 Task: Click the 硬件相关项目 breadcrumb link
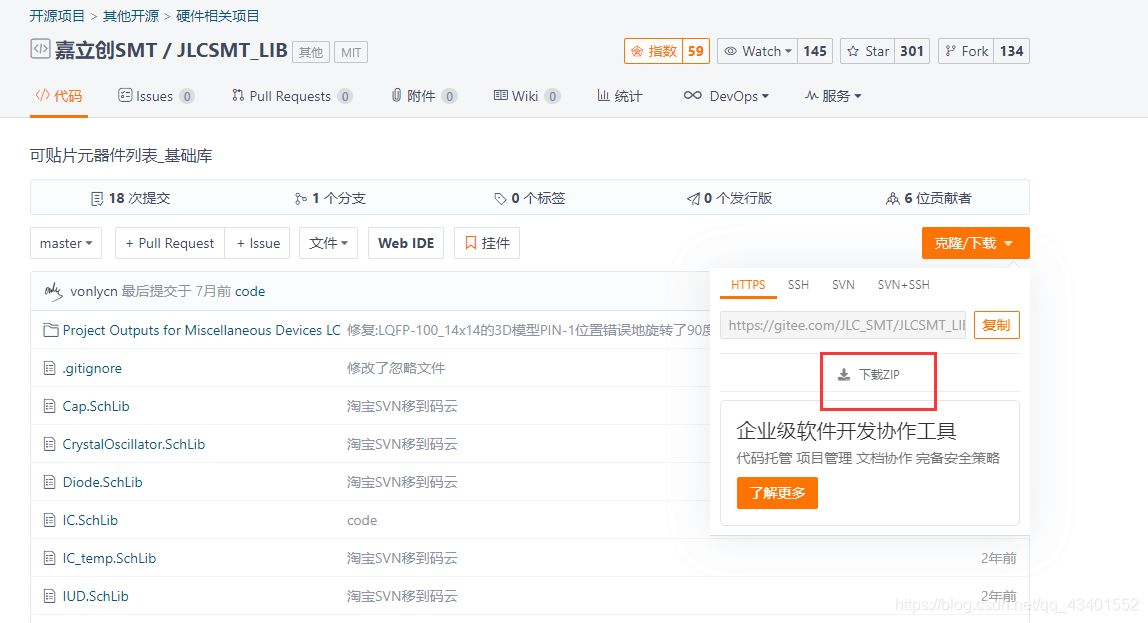click(217, 16)
